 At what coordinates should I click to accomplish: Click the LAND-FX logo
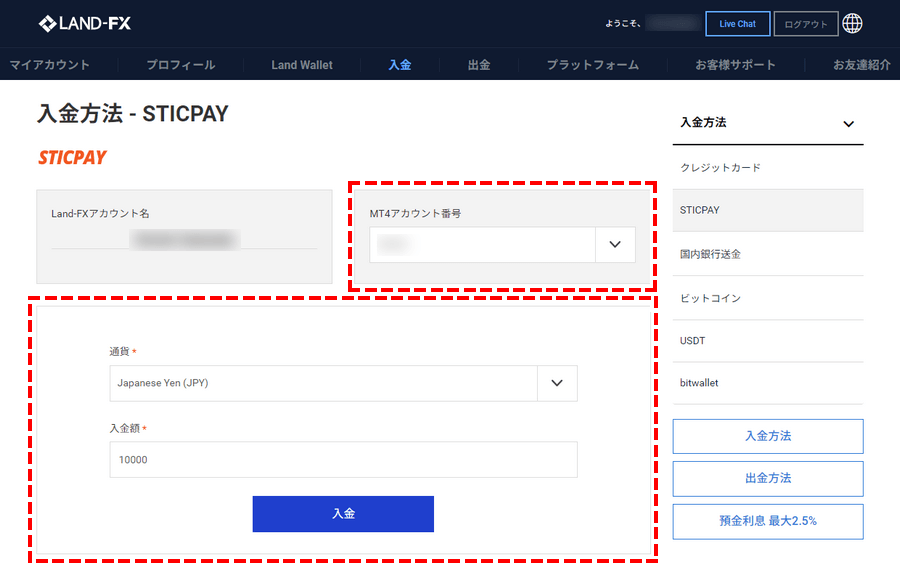point(85,24)
